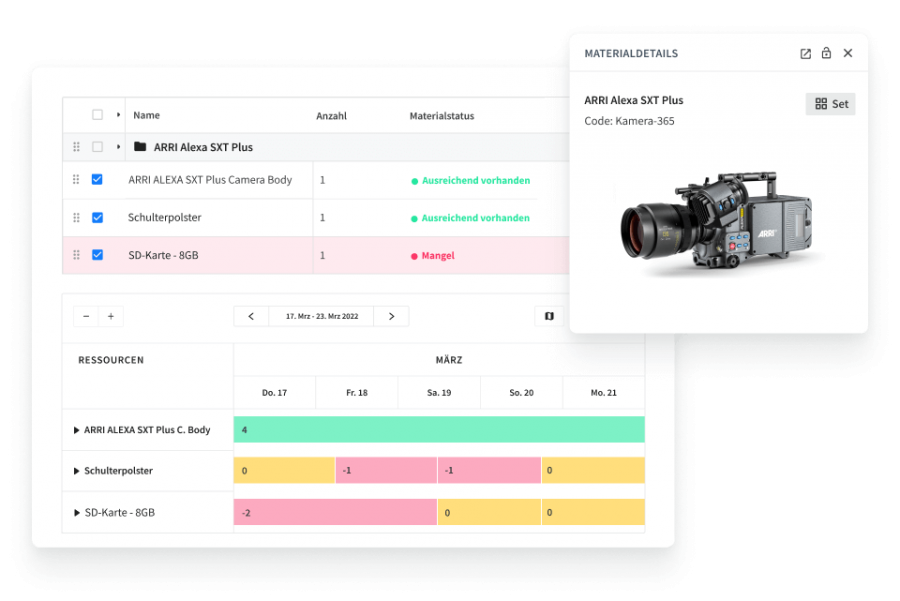The height and width of the screenshot is (601, 900).
Task: Click drag handle of SD-Karte - 8GB row
Action: pyautogui.click(x=76, y=255)
